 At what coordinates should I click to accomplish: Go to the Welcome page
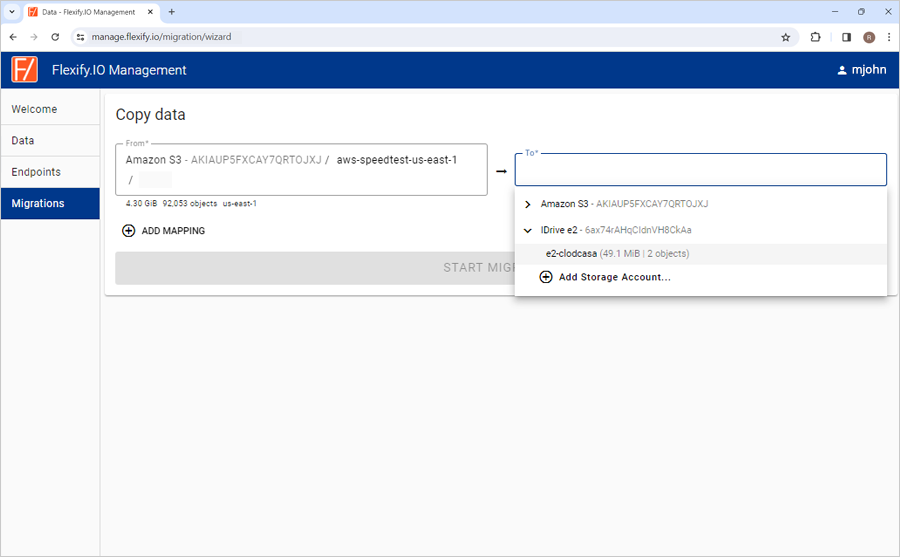[50, 109]
